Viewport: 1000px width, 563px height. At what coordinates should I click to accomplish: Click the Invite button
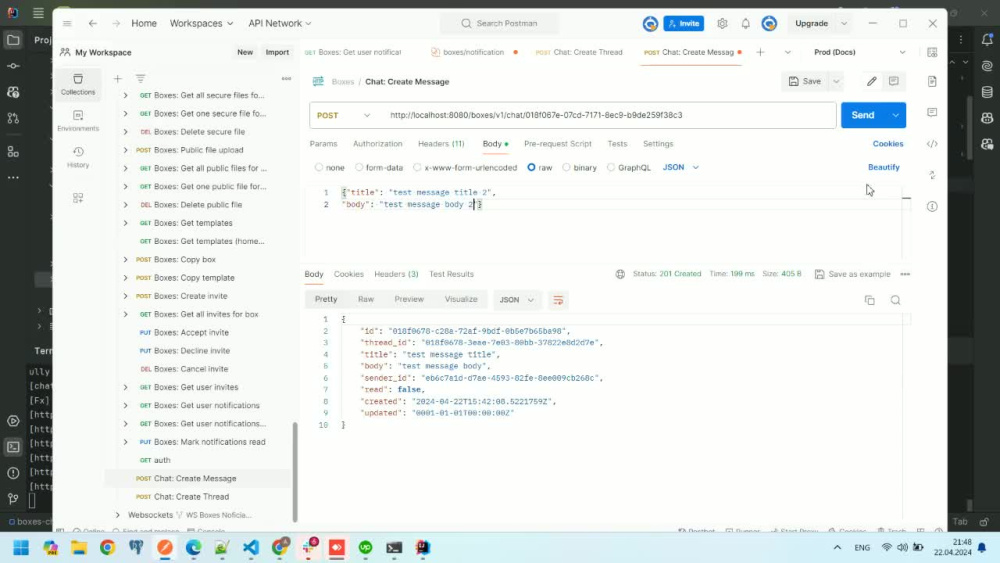(x=684, y=24)
